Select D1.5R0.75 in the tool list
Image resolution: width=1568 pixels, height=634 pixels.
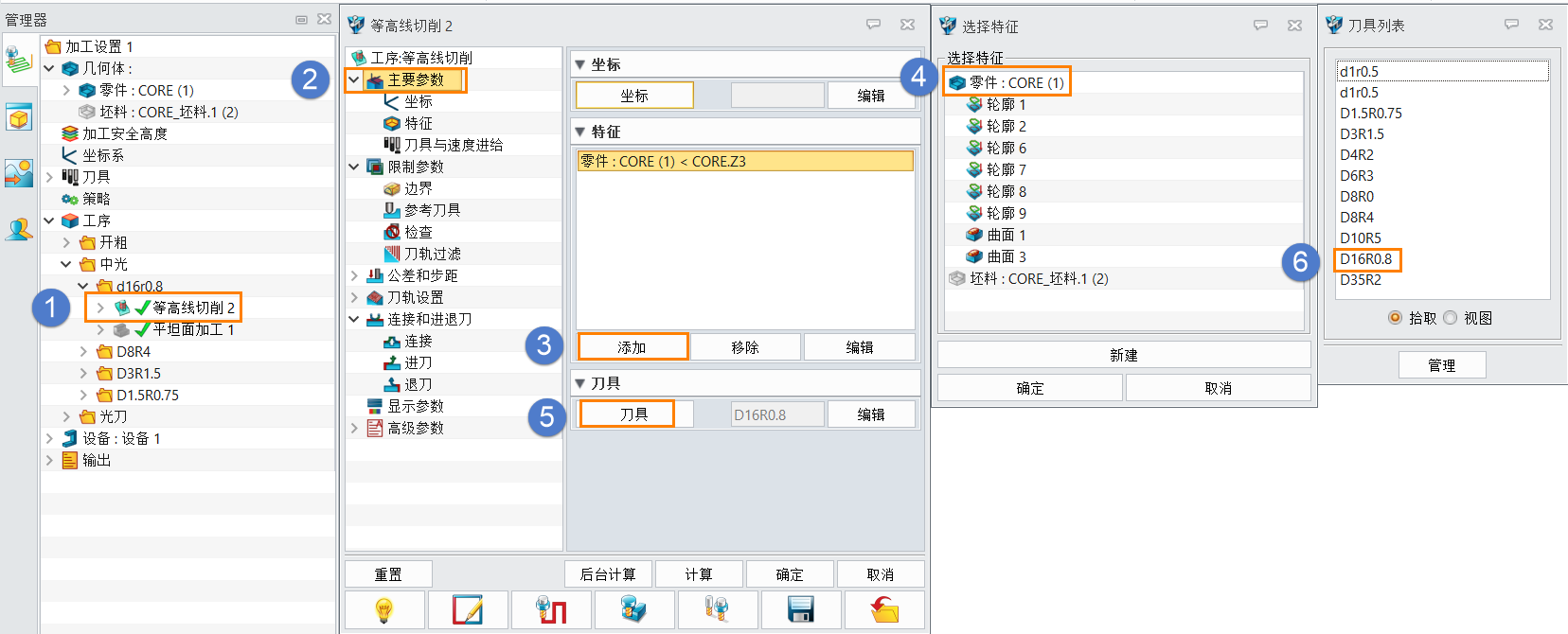tap(1371, 113)
